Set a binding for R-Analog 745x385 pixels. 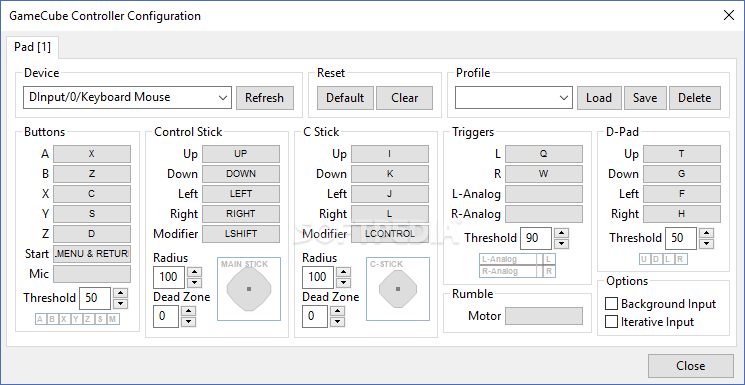click(x=544, y=214)
